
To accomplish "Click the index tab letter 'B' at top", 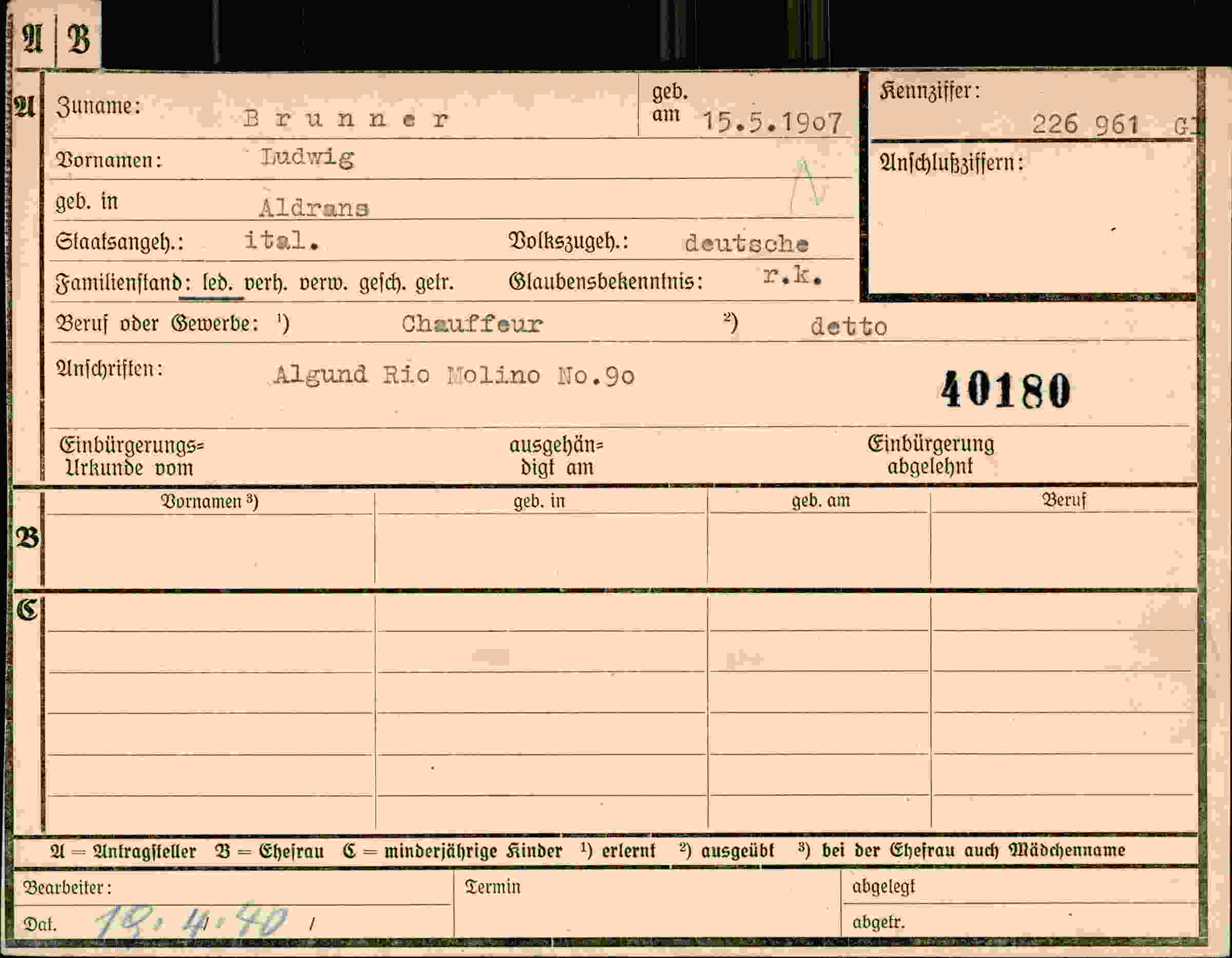I will [x=79, y=39].
